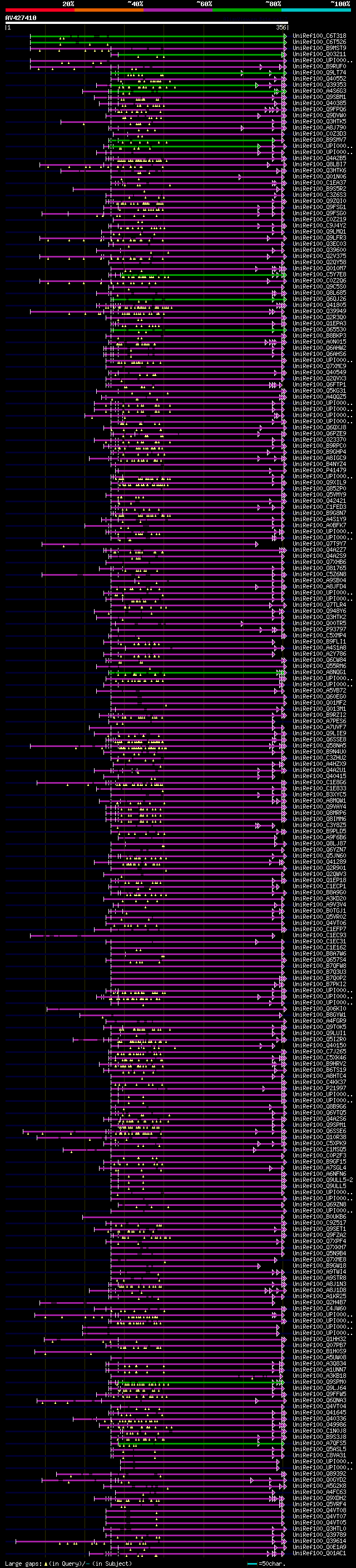Select the UniRef100_C1E8G6 label
Image resolution: width=356 pixels, height=1568 pixels.
319,782
